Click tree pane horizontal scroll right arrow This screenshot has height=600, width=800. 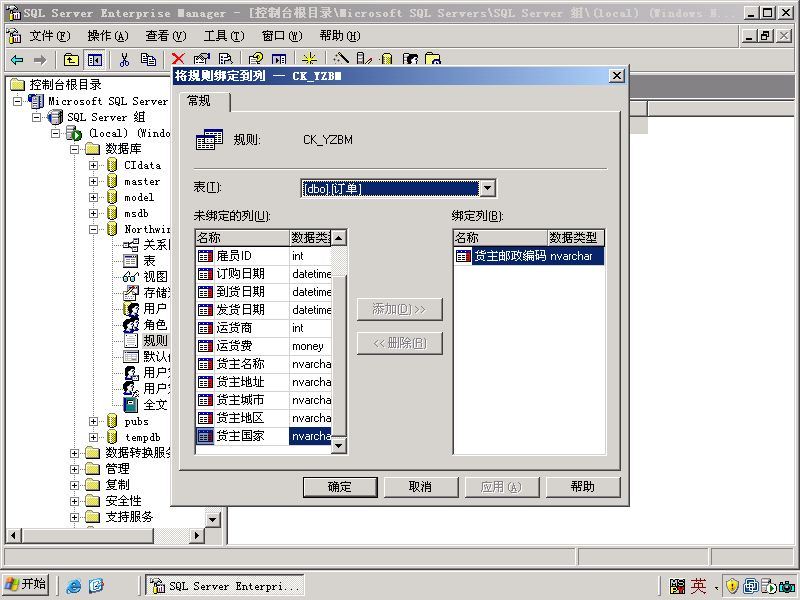point(196,535)
